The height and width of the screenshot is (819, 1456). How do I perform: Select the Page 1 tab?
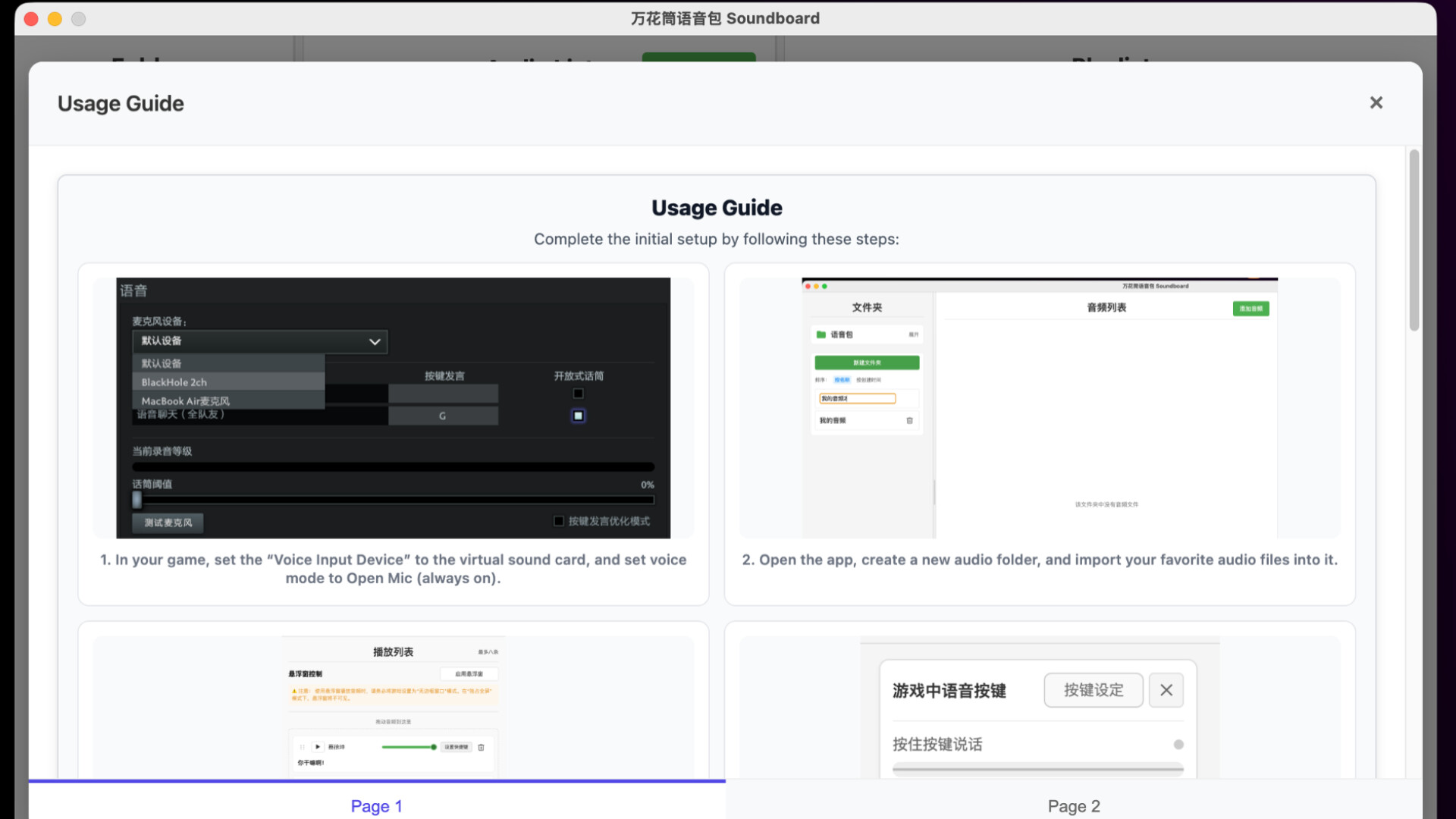point(377,806)
